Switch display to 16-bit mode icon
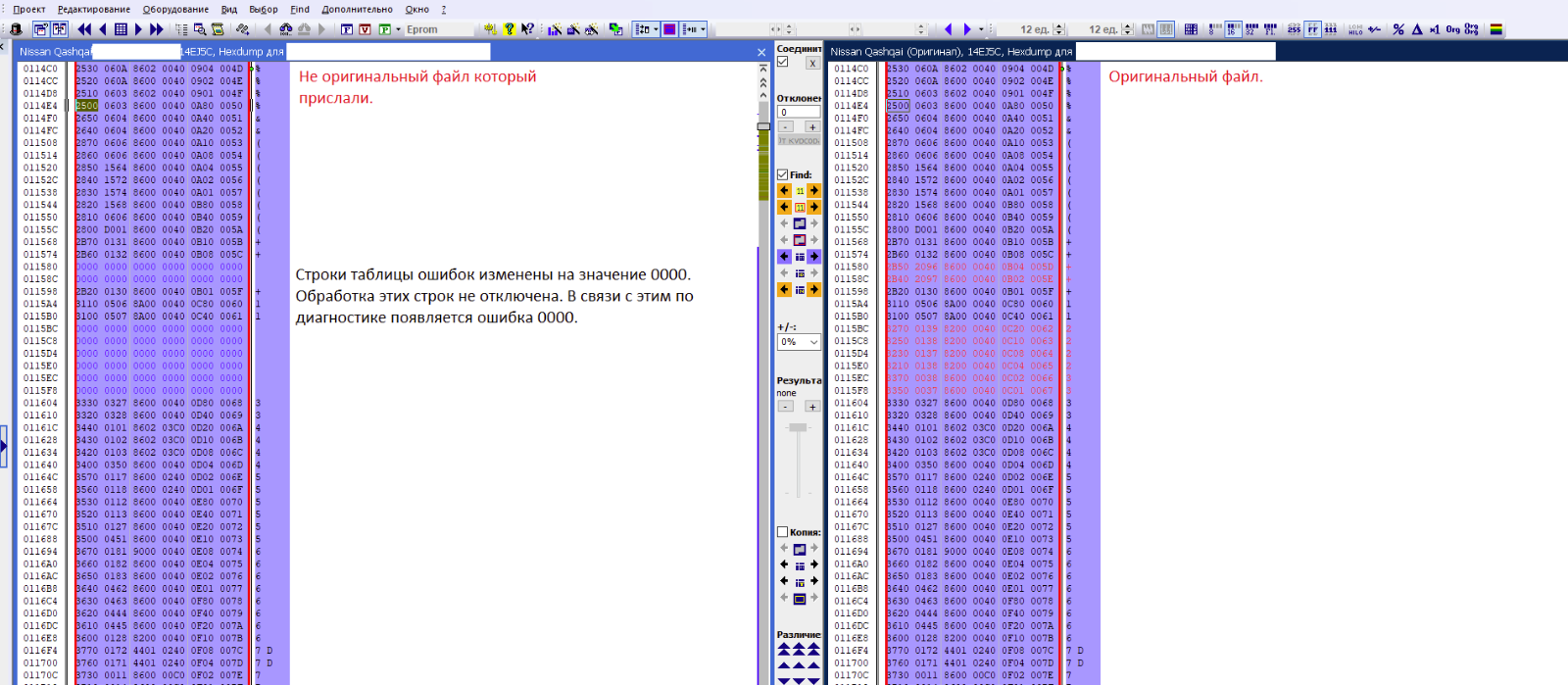Screen dimensions: 1568x685 pyautogui.click(x=1233, y=29)
